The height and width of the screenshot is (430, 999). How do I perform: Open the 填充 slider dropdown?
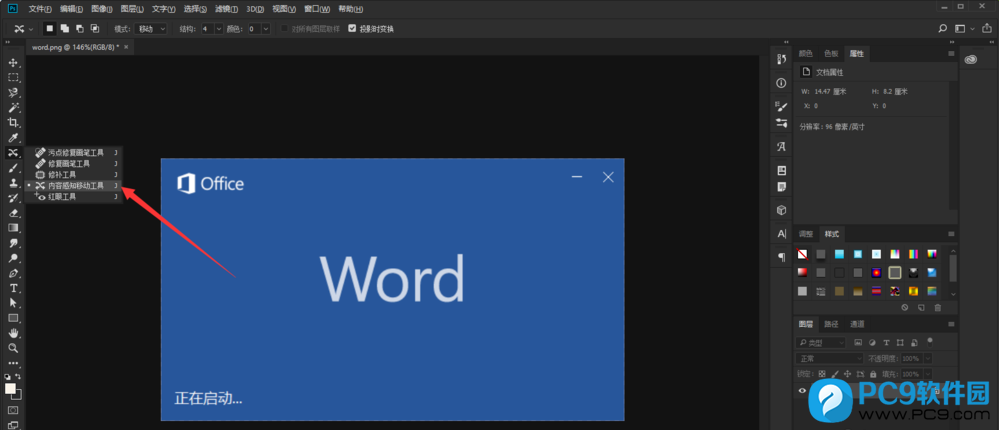click(x=928, y=374)
